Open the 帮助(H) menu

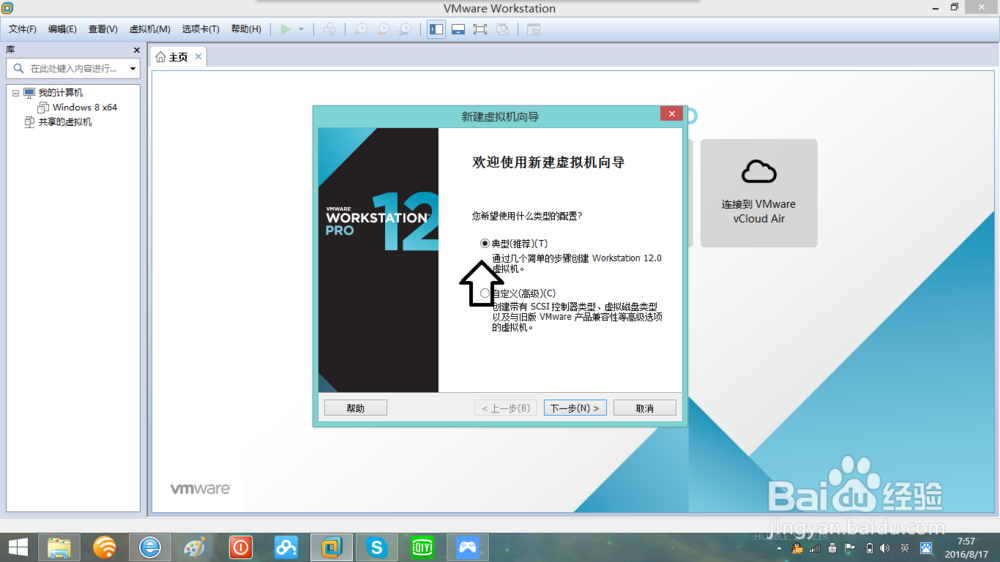246,29
